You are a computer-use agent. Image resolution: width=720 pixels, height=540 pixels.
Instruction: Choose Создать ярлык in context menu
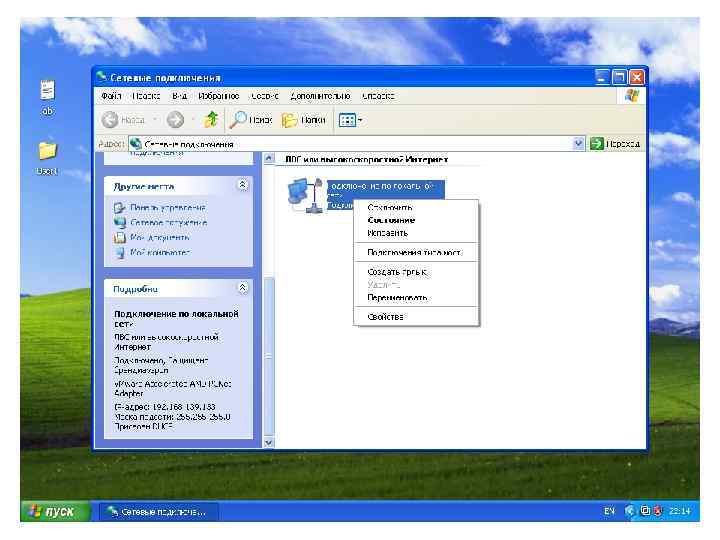click(416, 272)
